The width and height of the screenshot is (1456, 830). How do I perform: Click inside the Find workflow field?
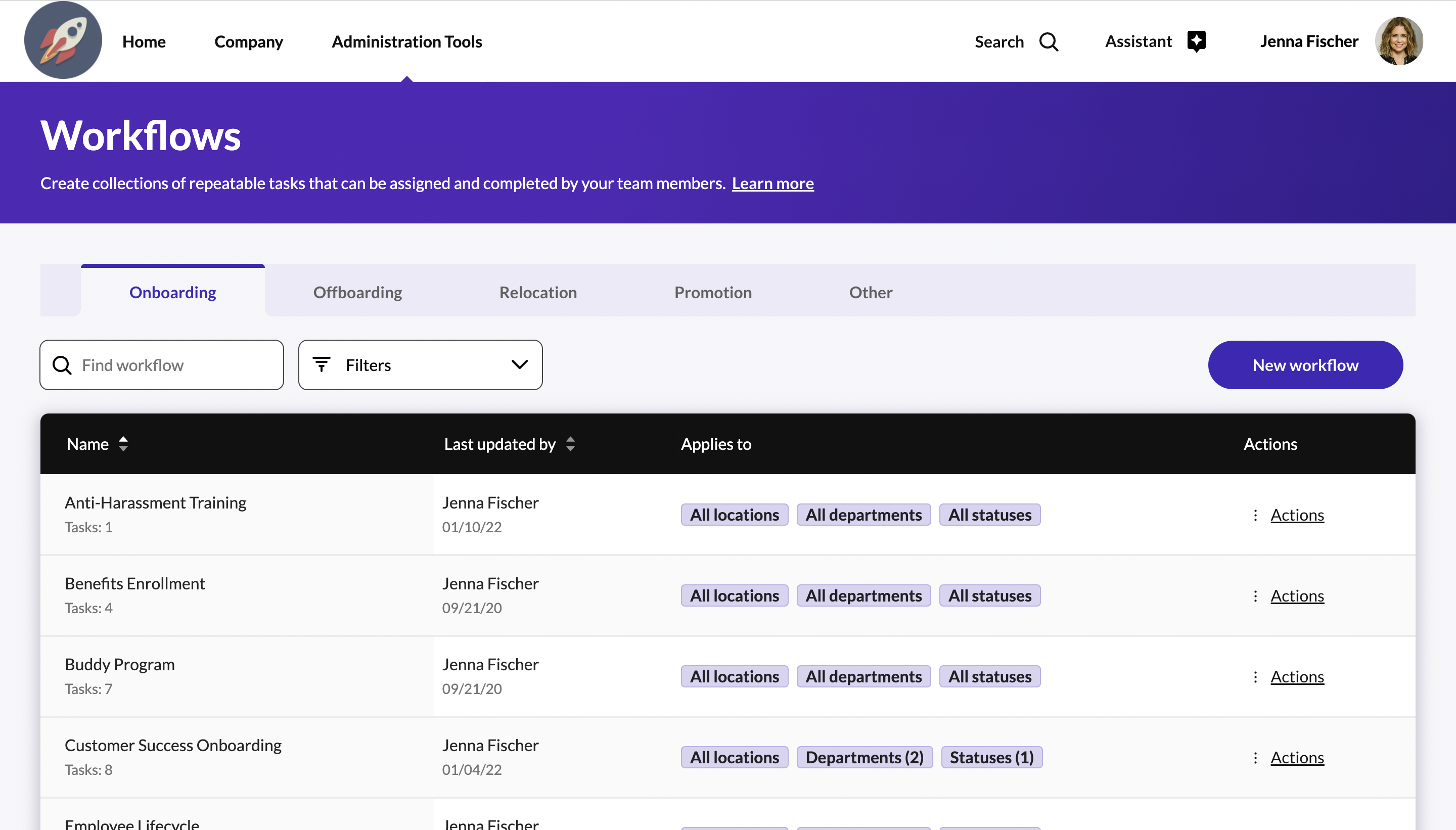tap(161, 364)
